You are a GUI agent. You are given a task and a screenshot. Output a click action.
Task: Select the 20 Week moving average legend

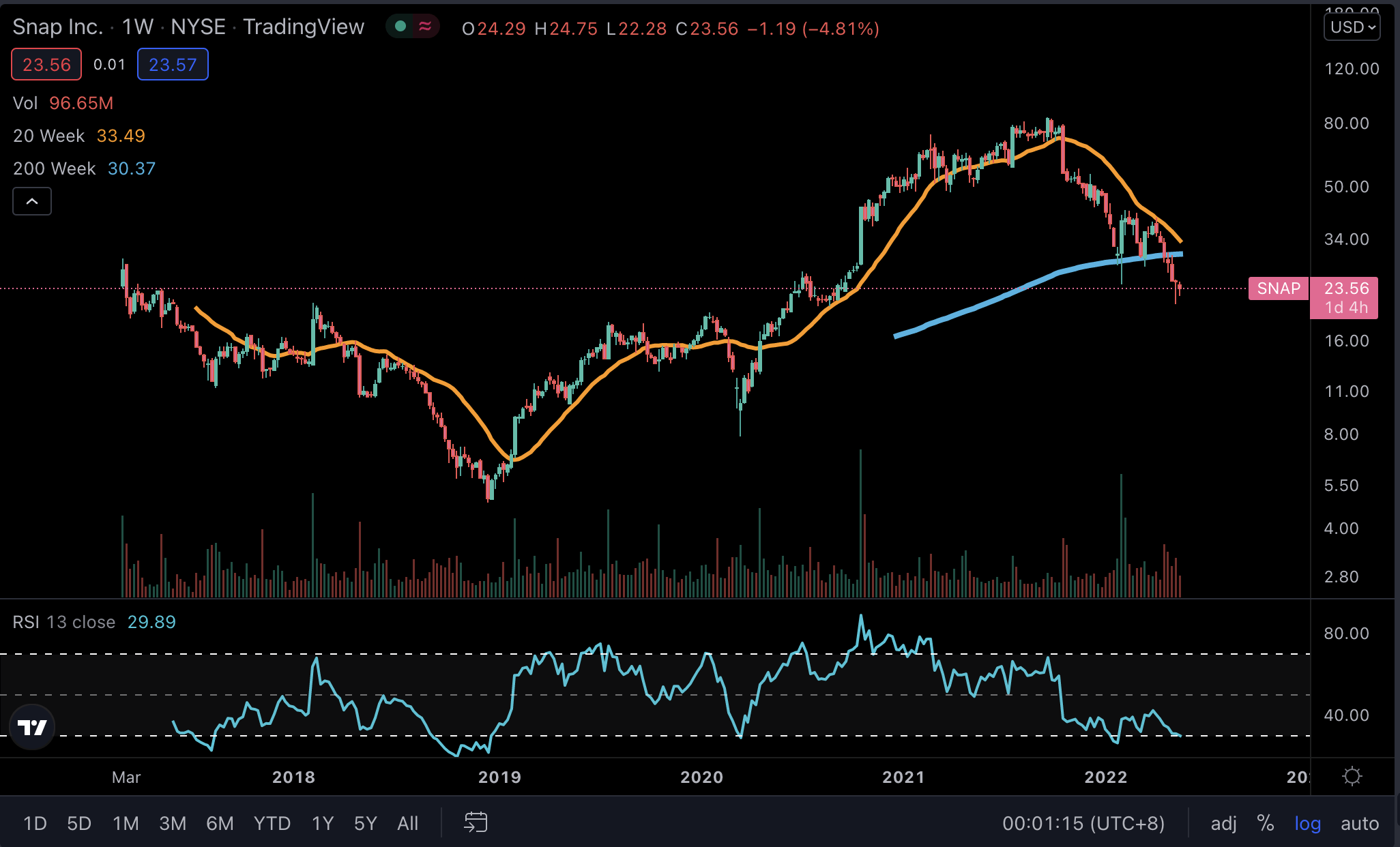coord(49,136)
